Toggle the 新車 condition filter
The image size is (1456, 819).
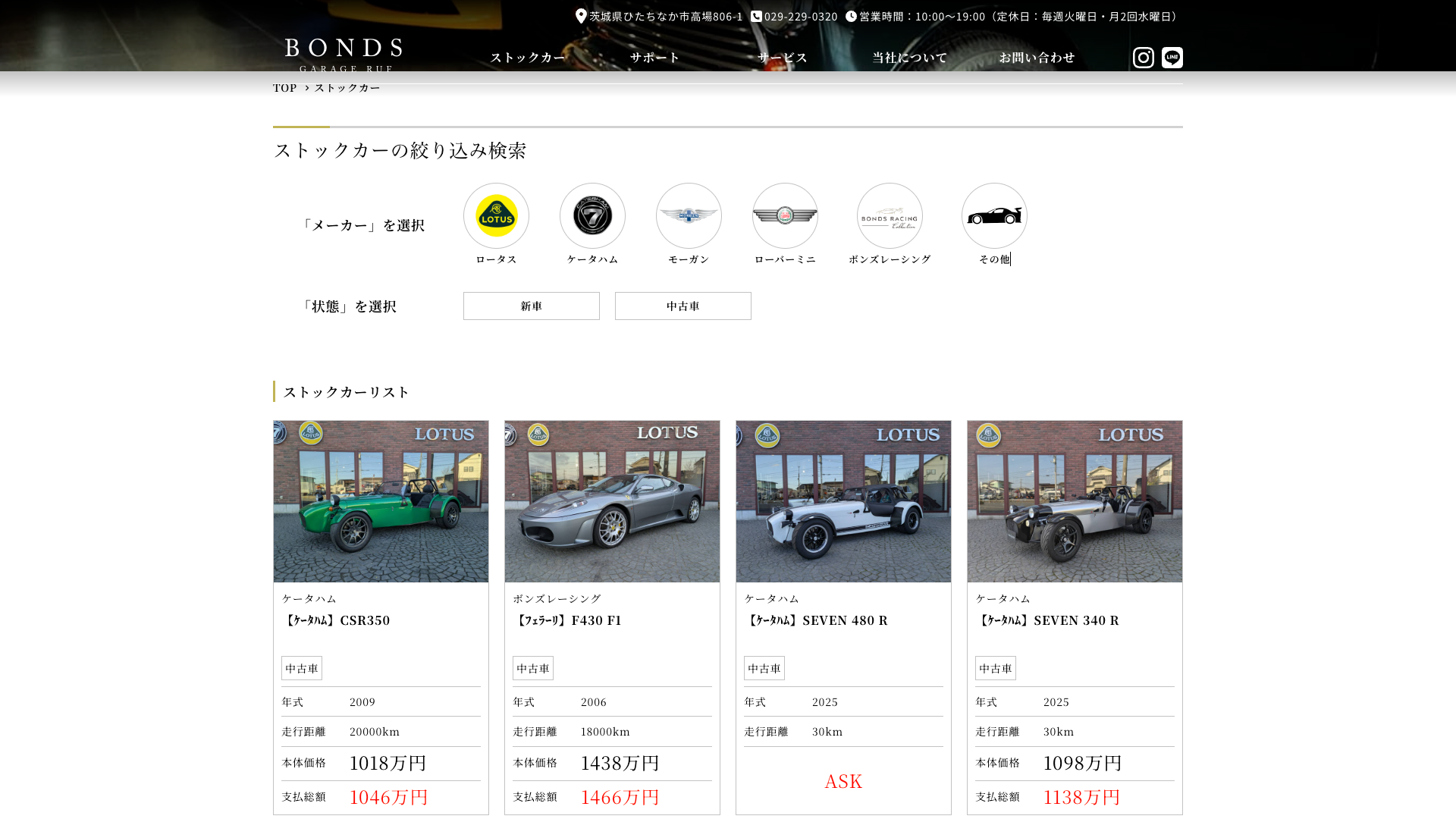pyautogui.click(x=531, y=306)
